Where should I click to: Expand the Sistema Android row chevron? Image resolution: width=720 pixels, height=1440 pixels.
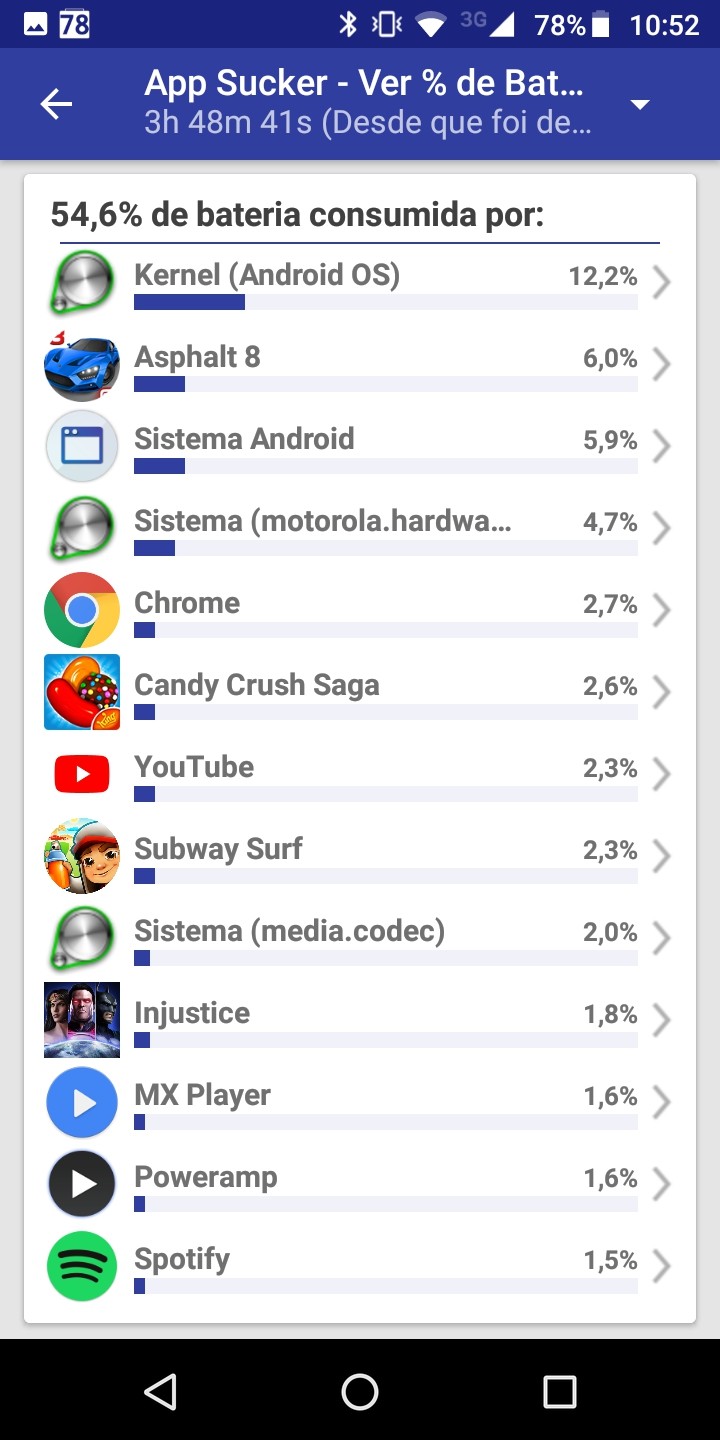[x=661, y=447]
